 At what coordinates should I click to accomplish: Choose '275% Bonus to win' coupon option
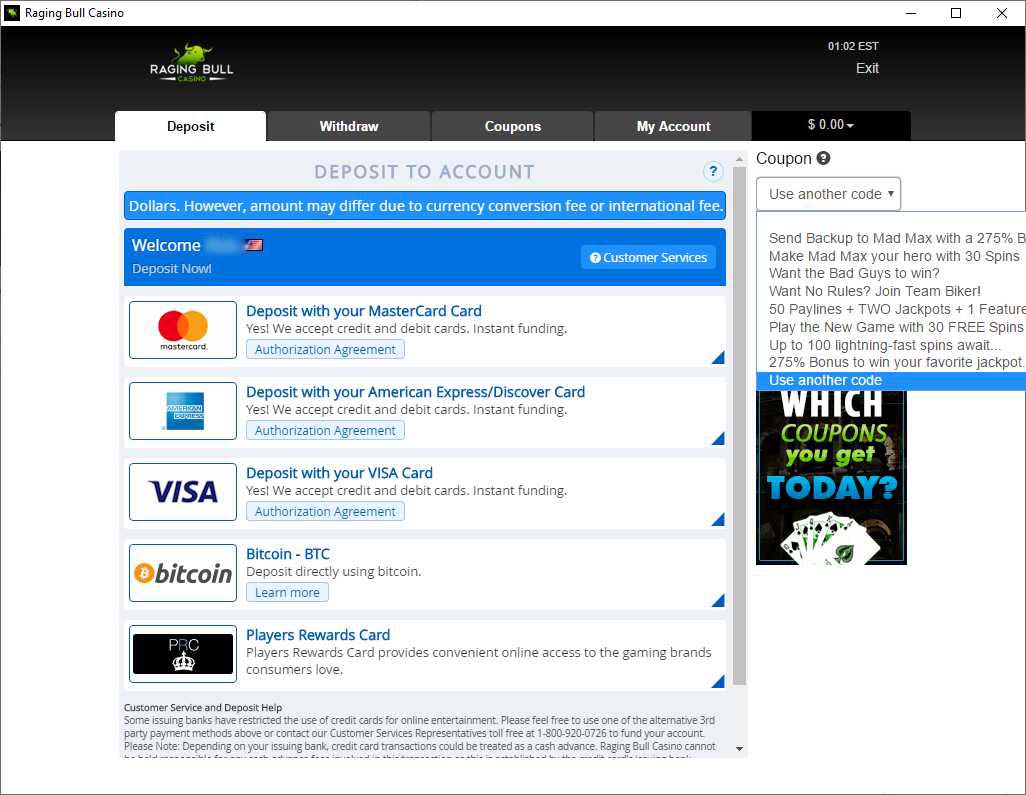(891, 362)
